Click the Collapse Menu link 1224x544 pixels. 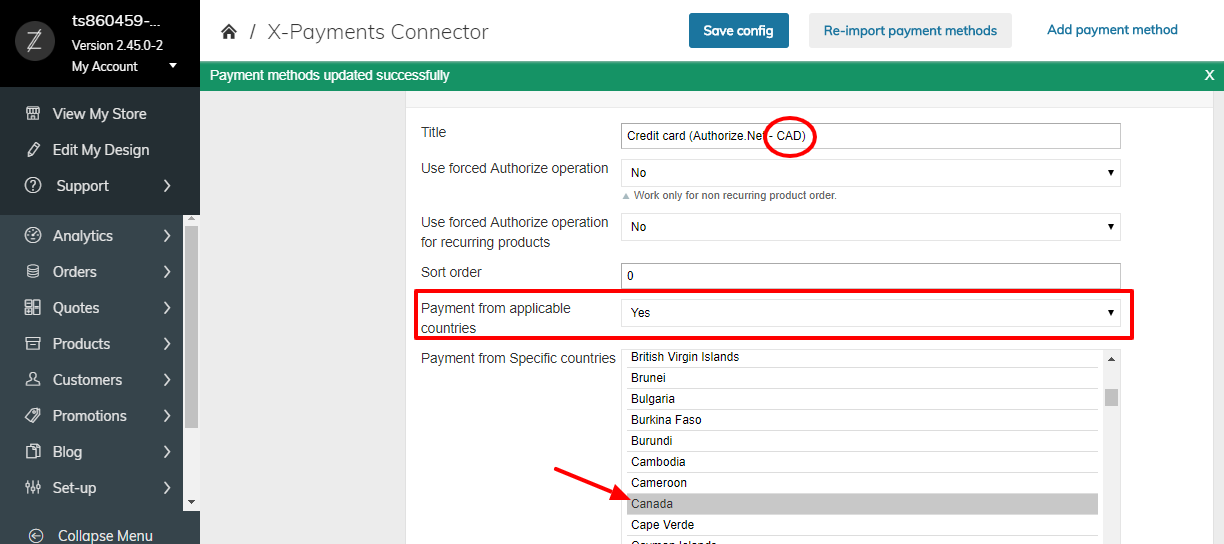105,536
